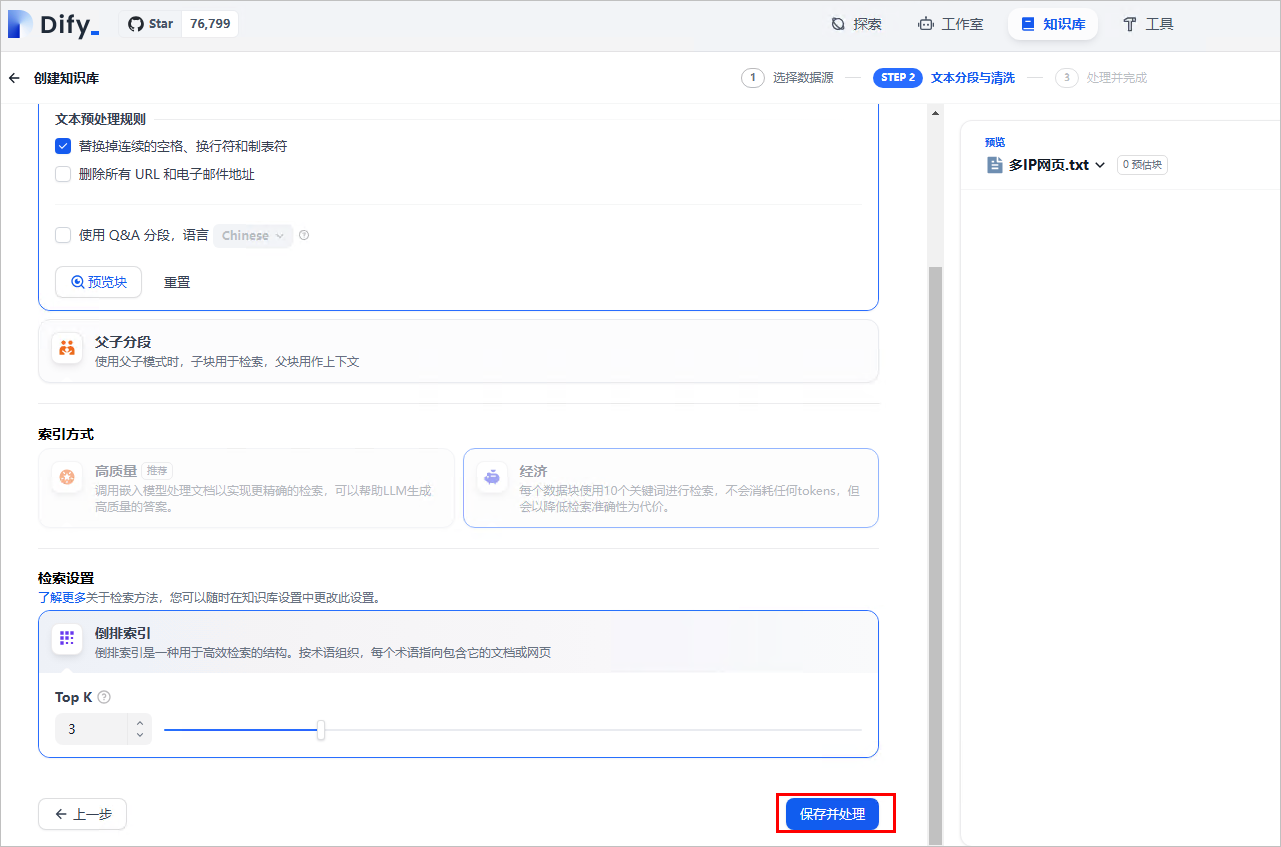The image size is (1281, 847).
Task: Click the 经济 piggy bank icon
Action: [491, 478]
